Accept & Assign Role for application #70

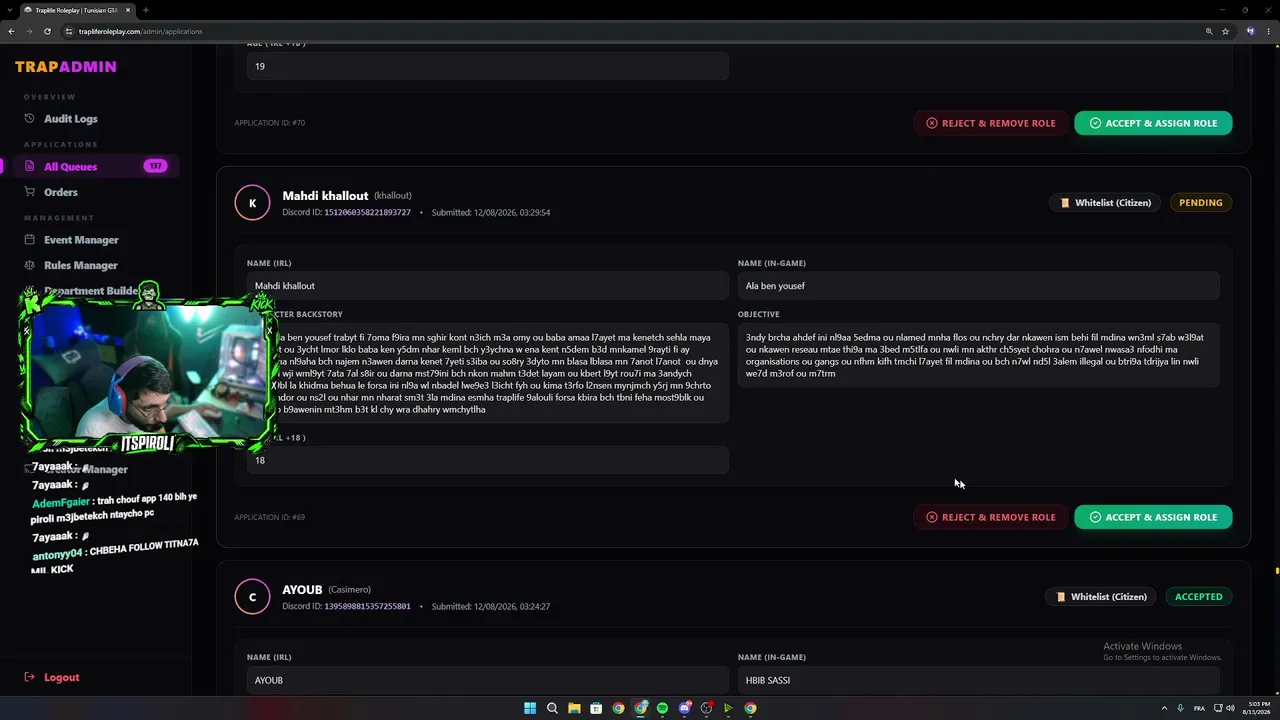(1153, 123)
